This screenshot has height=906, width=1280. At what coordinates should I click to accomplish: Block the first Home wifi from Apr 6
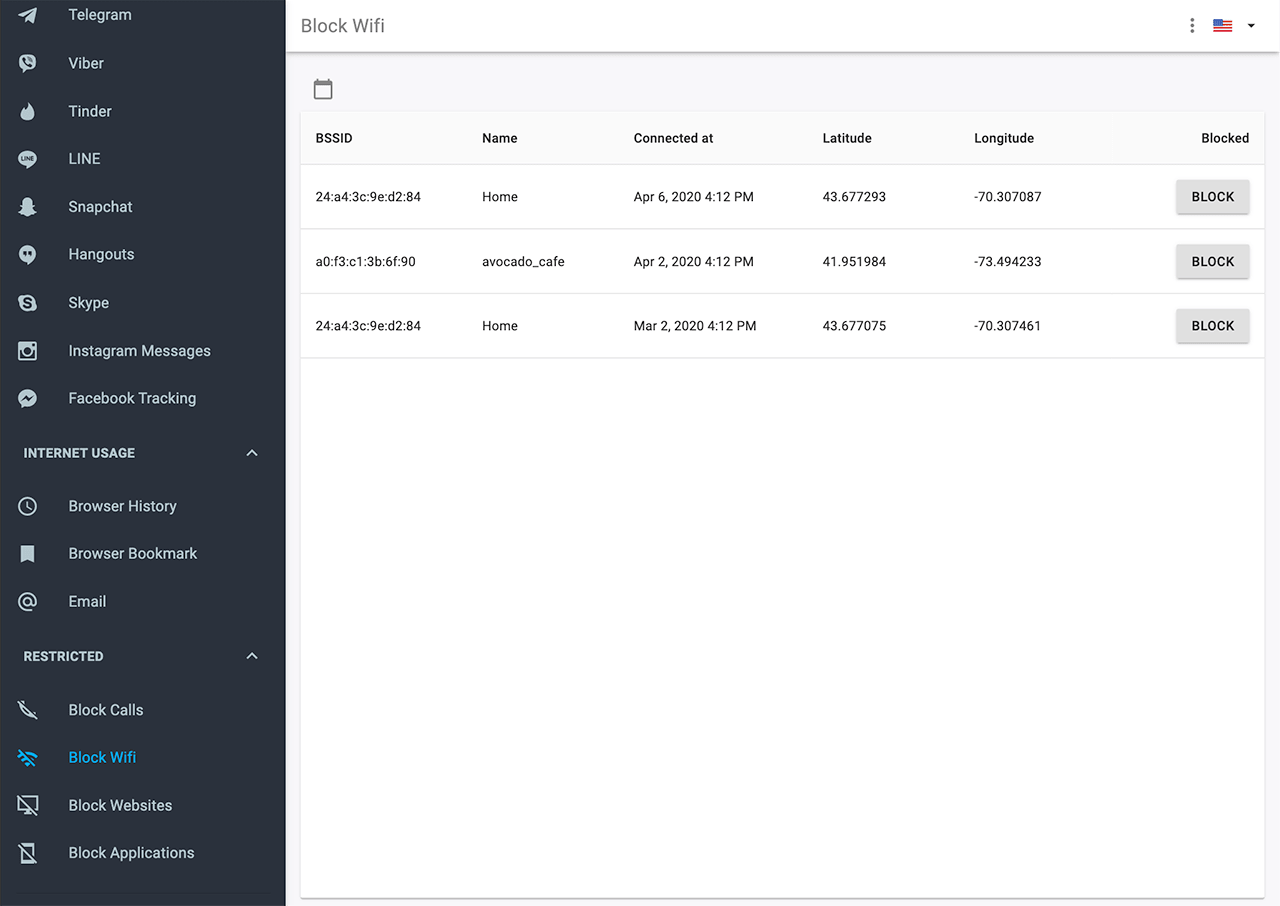1212,197
